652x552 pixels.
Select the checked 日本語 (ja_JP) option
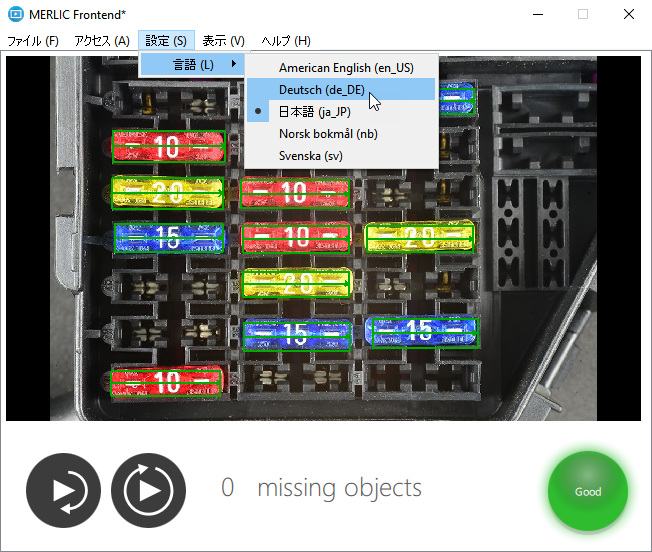(x=315, y=112)
